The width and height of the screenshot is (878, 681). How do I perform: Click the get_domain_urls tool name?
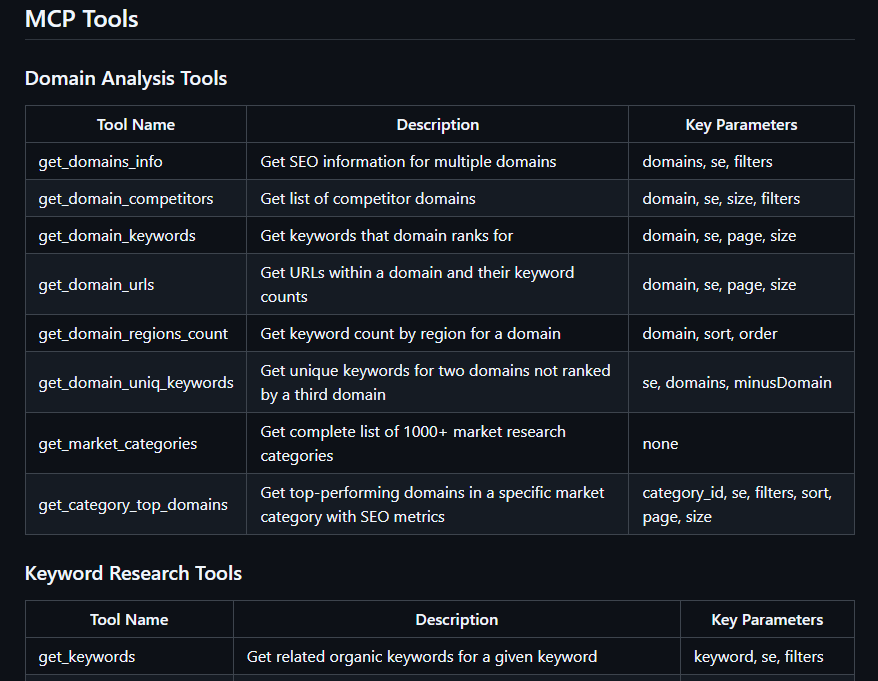tap(96, 284)
